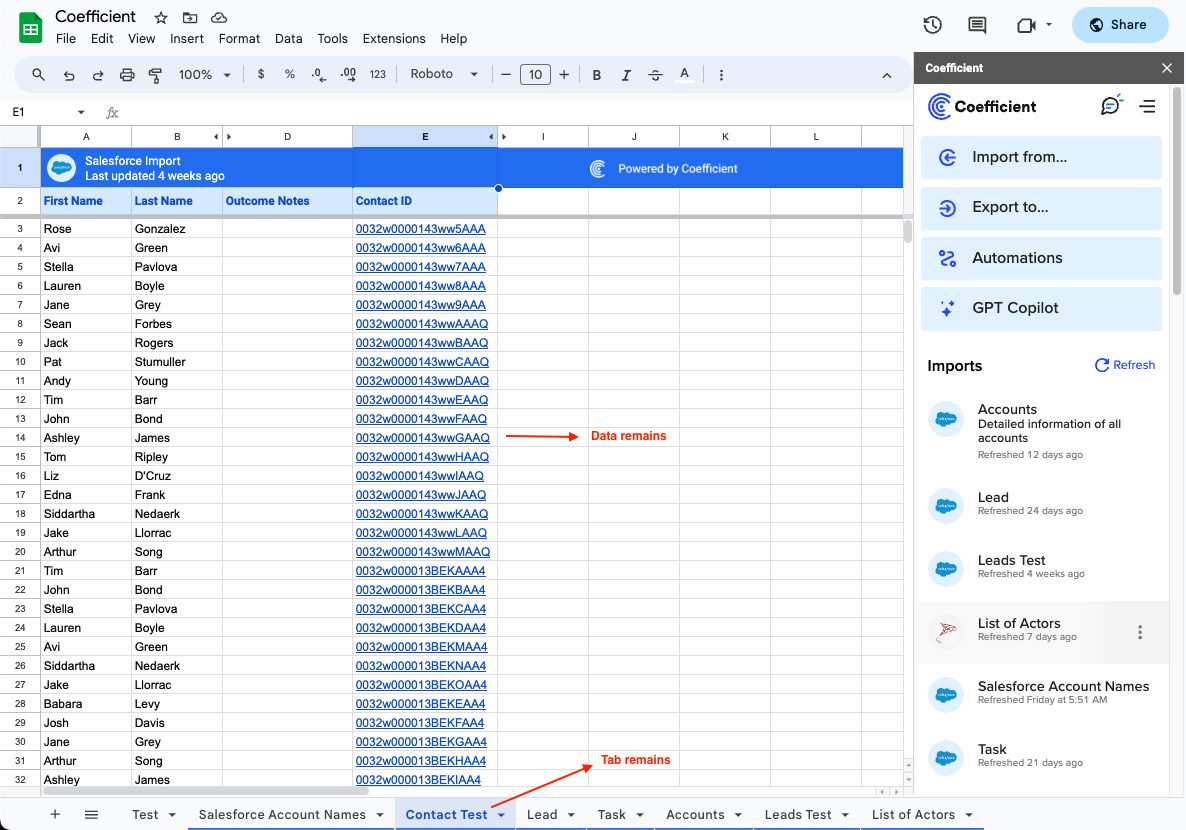
Task: Switch to Salesforce Account Names tab
Action: click(282, 814)
